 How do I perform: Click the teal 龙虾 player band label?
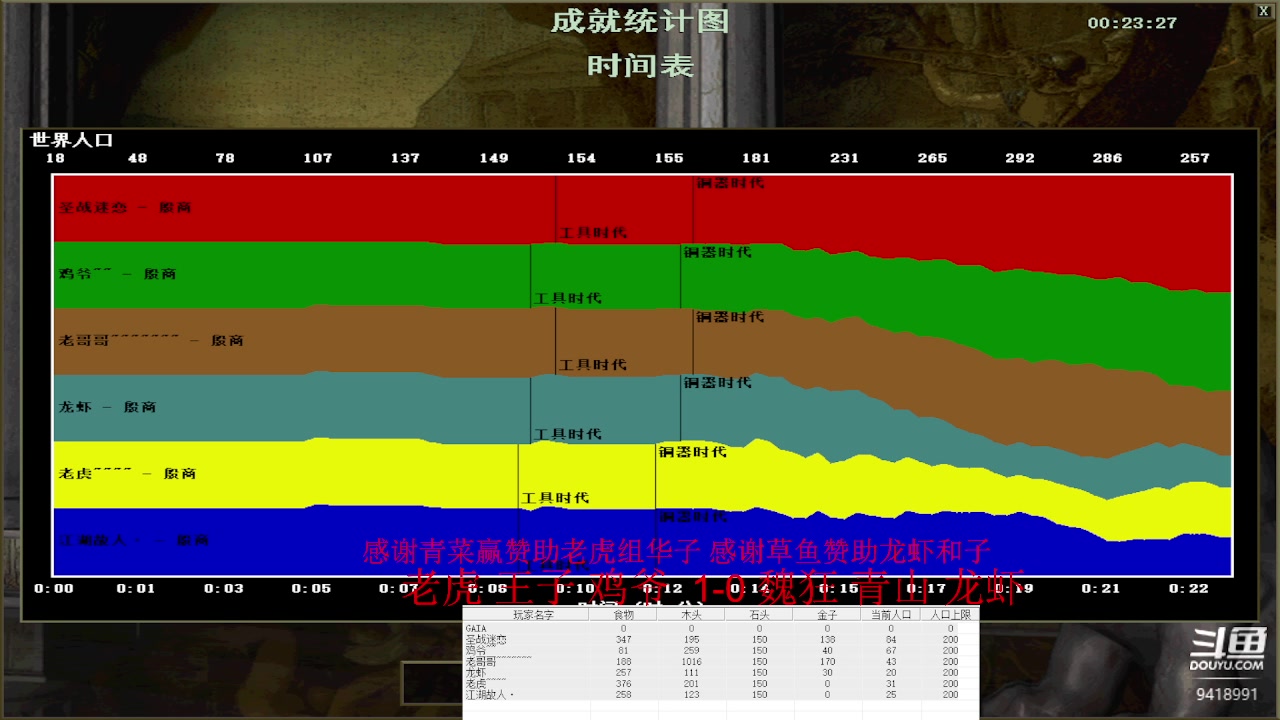(x=107, y=407)
